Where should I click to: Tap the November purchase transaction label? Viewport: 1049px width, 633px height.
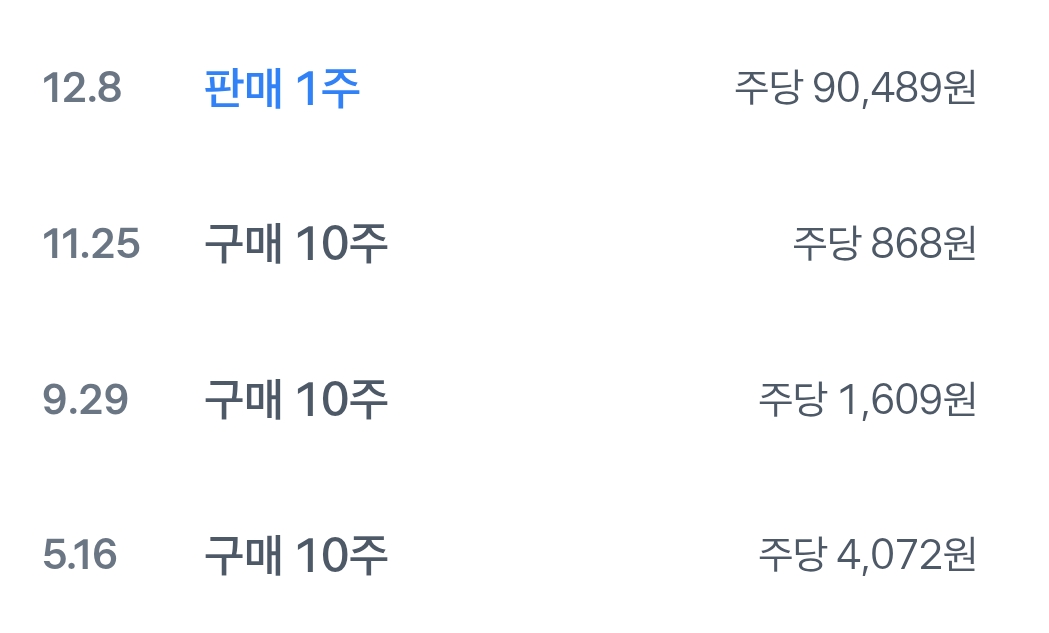[x=296, y=245]
